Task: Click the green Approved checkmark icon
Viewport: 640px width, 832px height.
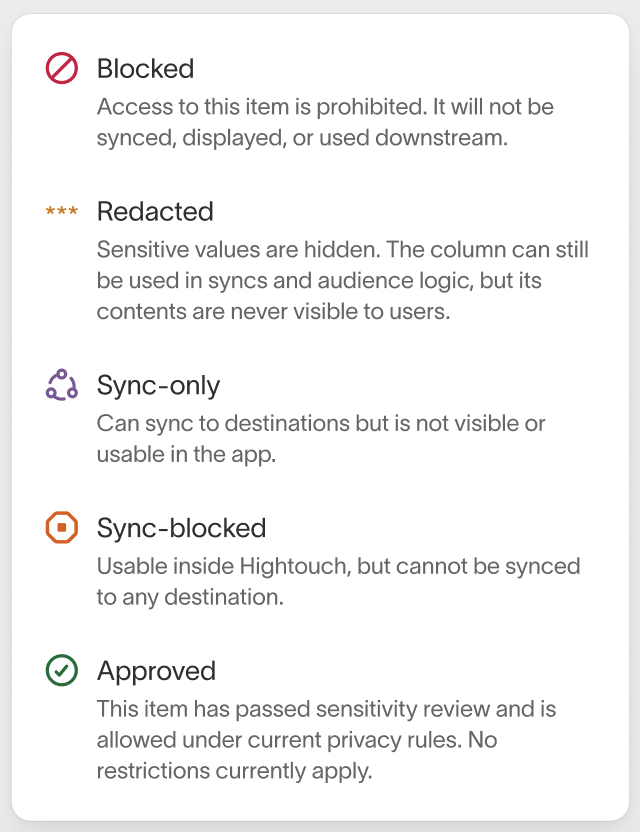Action: coord(62,670)
